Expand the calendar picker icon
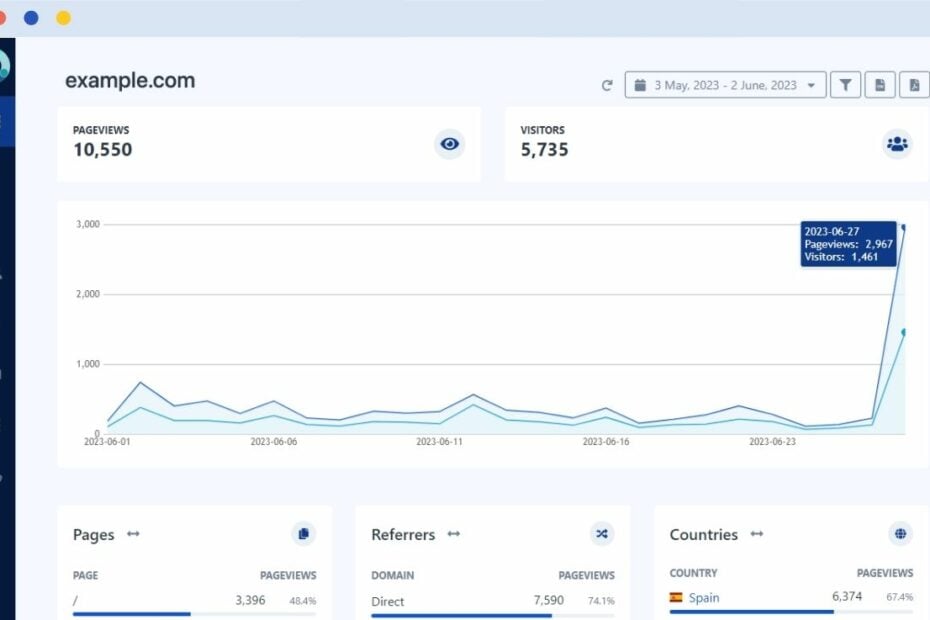 (640, 85)
